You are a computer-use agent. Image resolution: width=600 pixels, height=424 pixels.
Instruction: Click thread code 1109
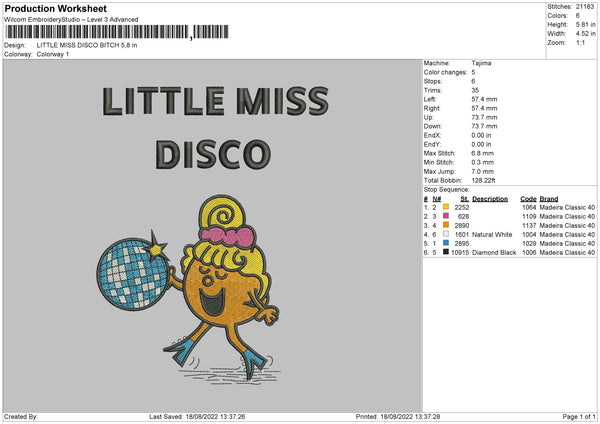tap(529, 217)
